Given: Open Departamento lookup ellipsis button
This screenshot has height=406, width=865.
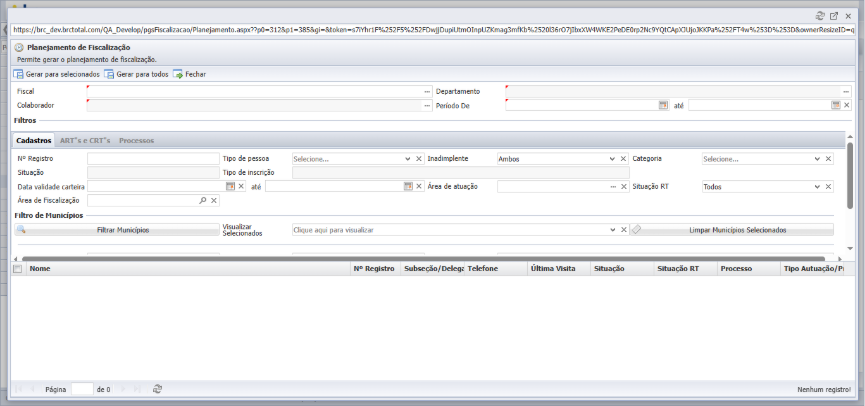Looking at the screenshot, I should [x=845, y=91].
